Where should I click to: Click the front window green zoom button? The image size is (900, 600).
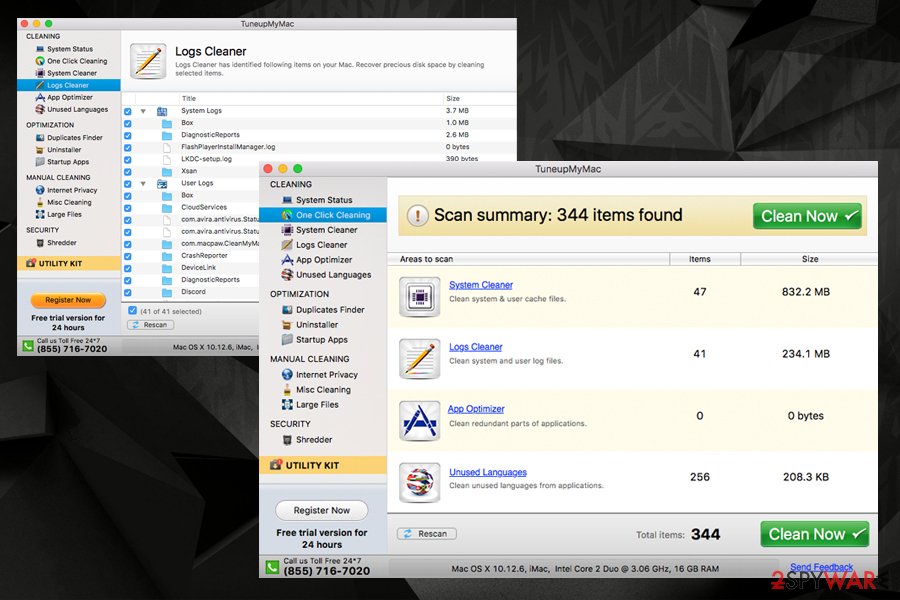click(297, 168)
